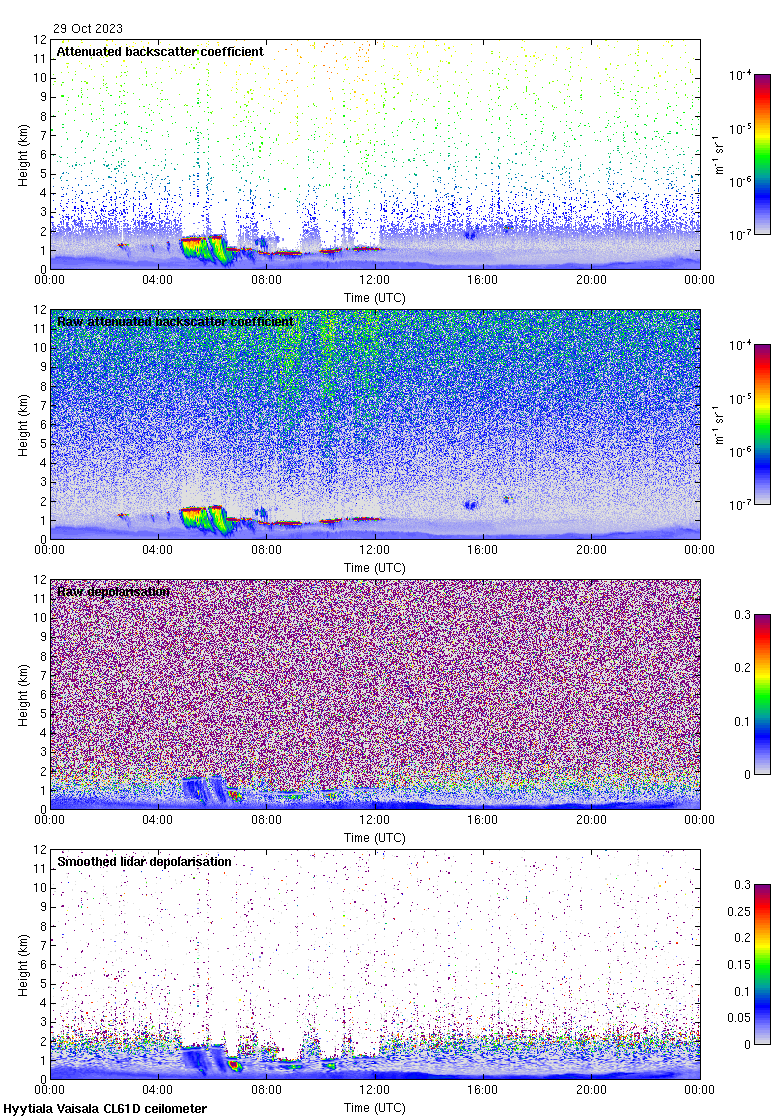Click the colorbar beside the Raw attenuated backscatter plot

click(x=762, y=424)
